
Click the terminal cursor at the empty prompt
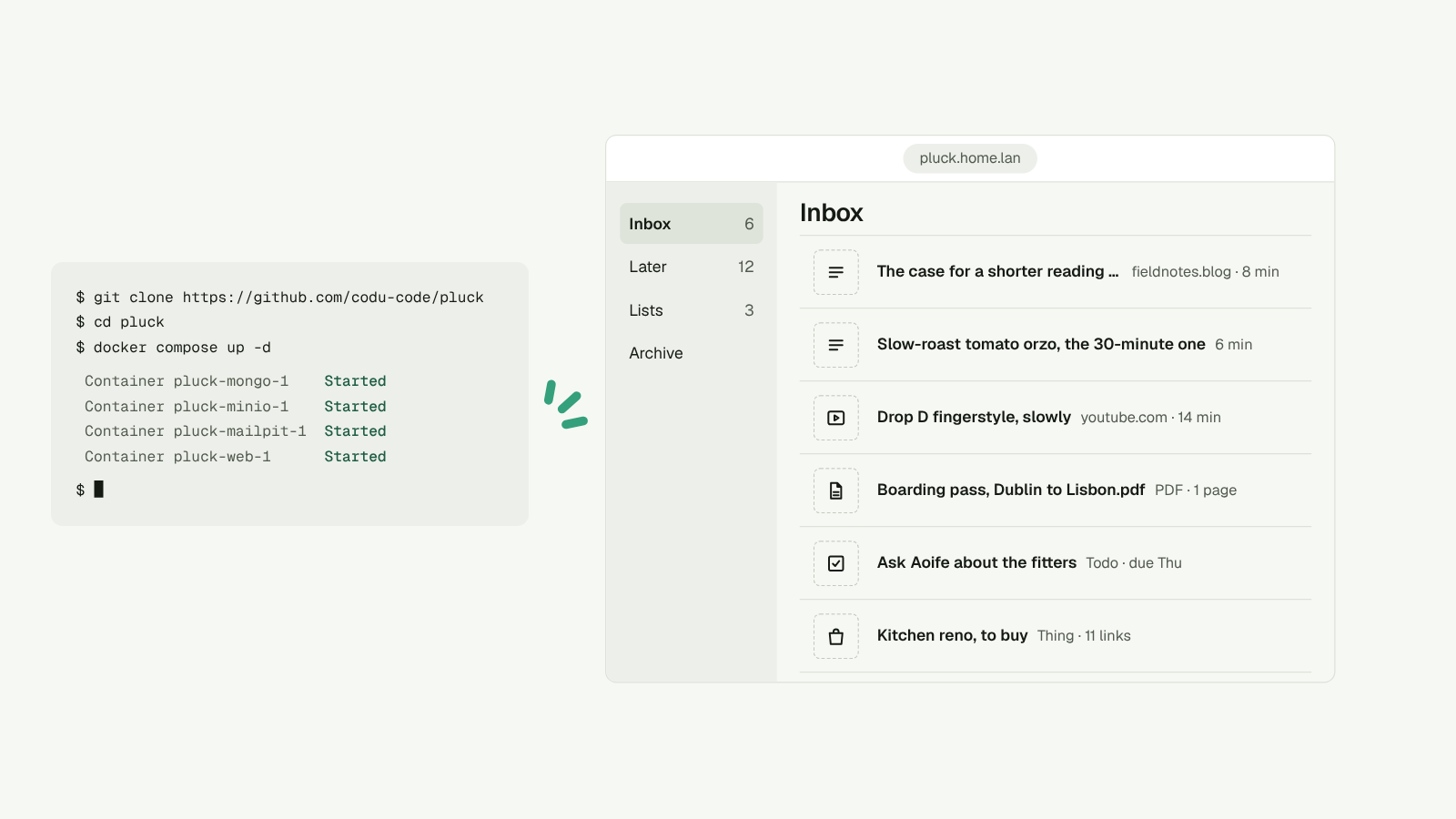click(98, 490)
